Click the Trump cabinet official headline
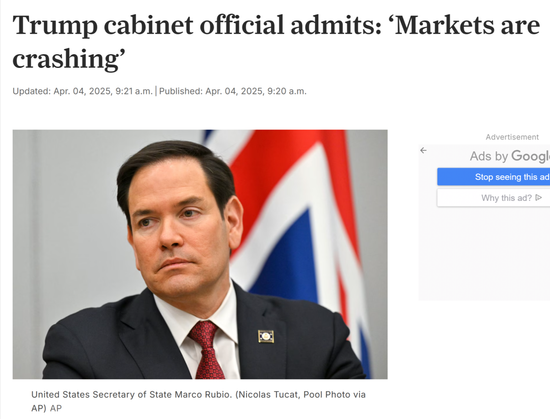Screen dimensions: 550x419 coord(276,42)
